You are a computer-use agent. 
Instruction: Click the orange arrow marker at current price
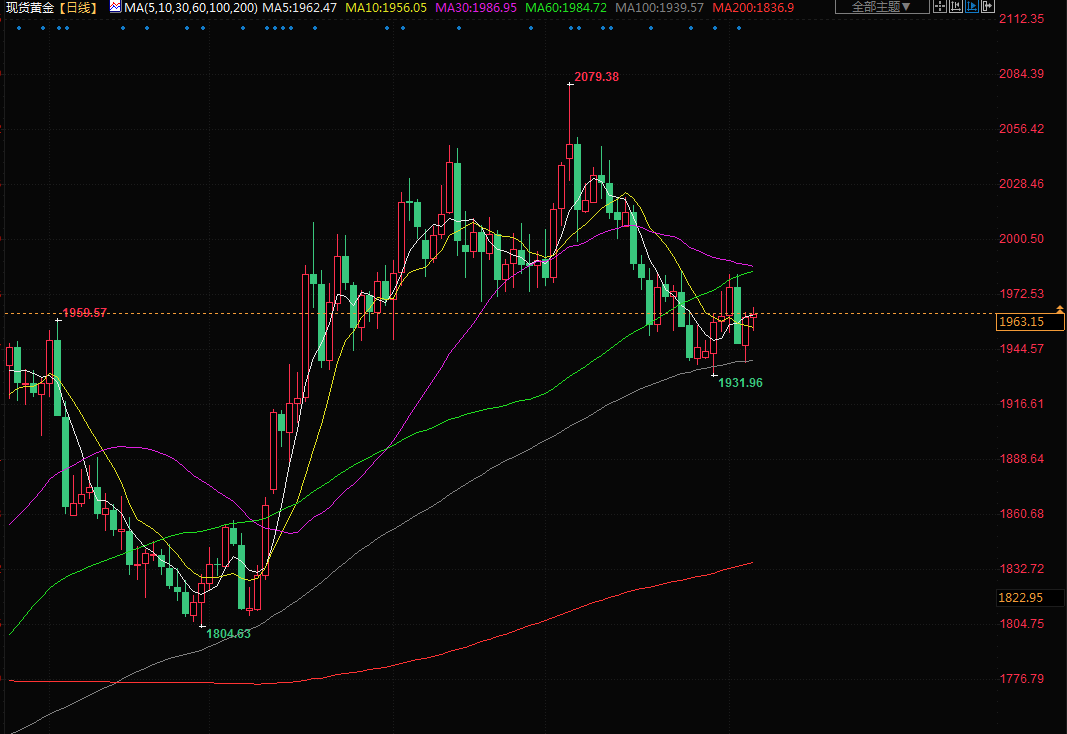point(1060,309)
